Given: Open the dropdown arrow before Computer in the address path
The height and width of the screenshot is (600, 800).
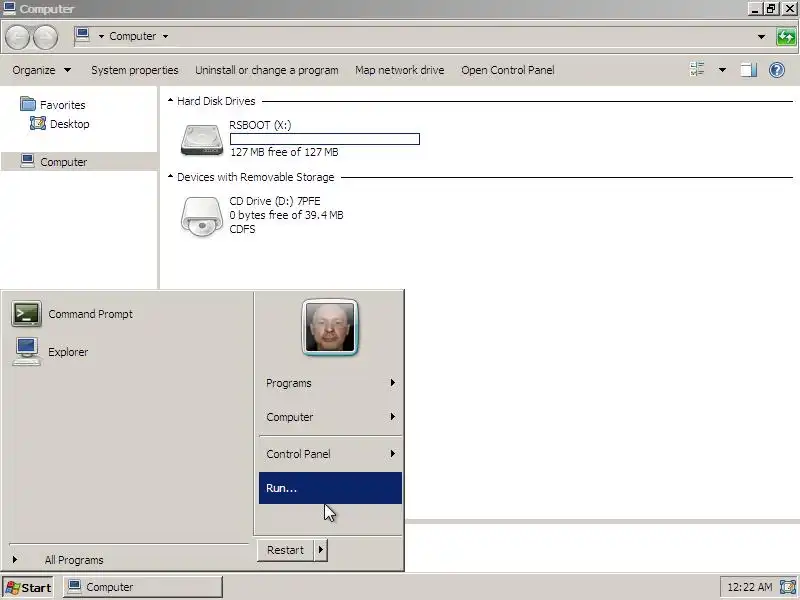Looking at the screenshot, I should click(x=101, y=36).
